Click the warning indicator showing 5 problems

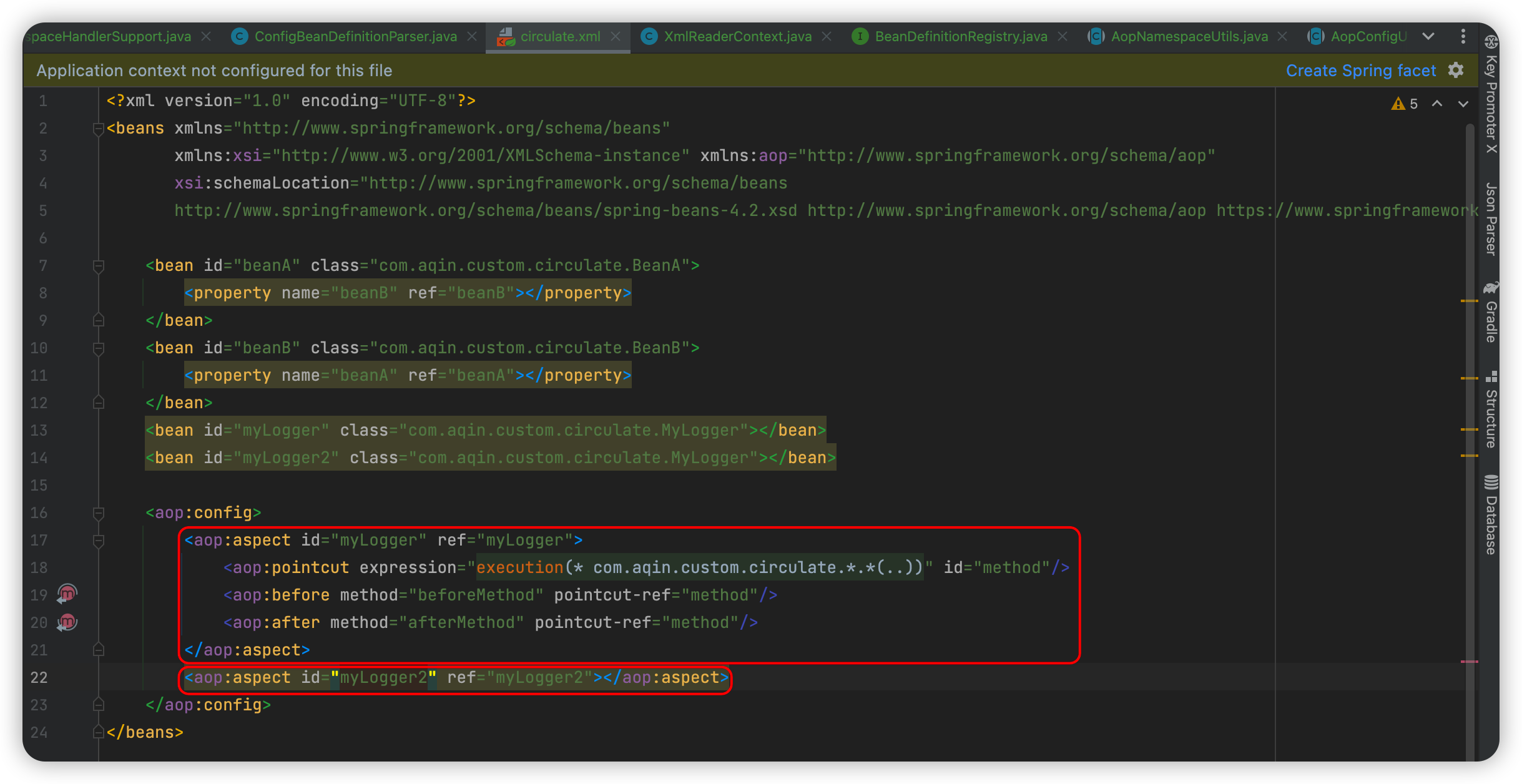pyautogui.click(x=1405, y=104)
